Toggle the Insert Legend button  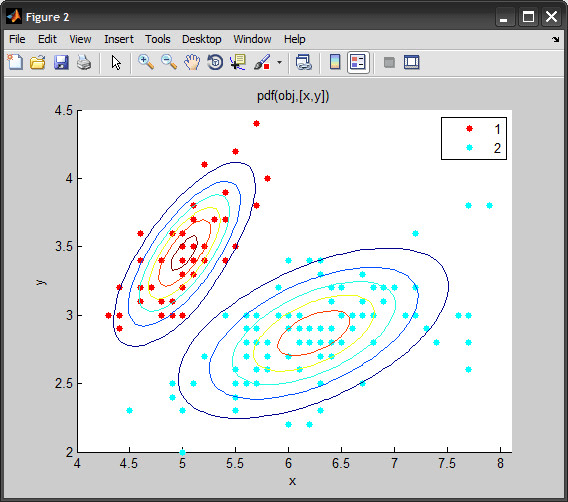point(358,62)
